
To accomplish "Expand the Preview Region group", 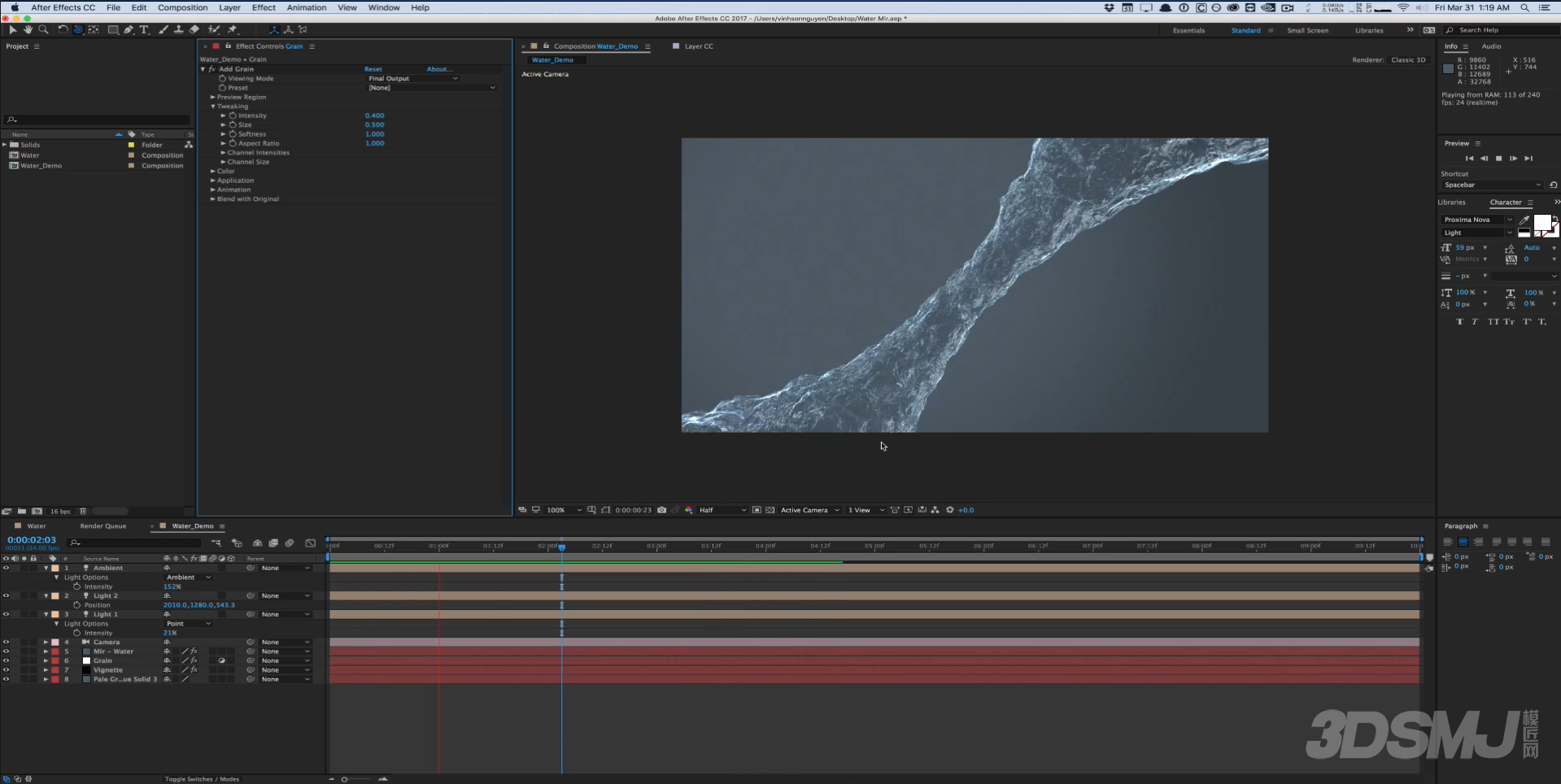I will coord(213,97).
